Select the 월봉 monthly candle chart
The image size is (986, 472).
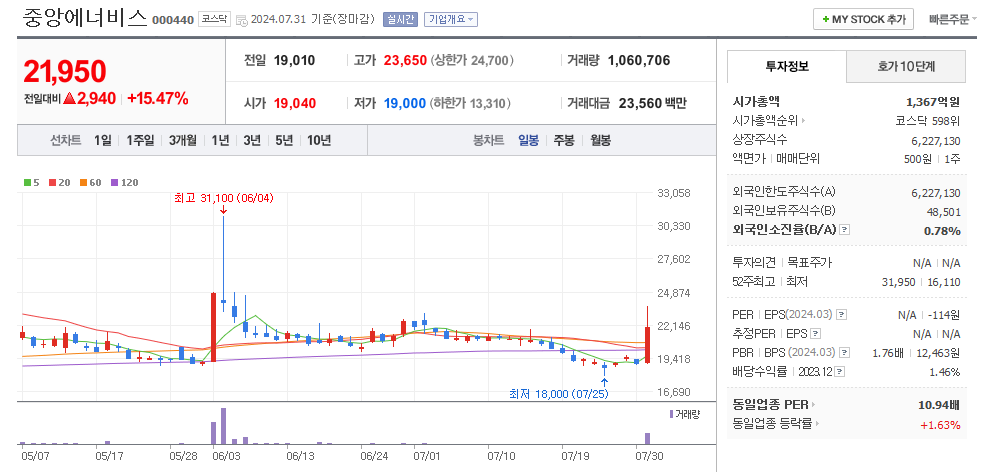pos(600,140)
